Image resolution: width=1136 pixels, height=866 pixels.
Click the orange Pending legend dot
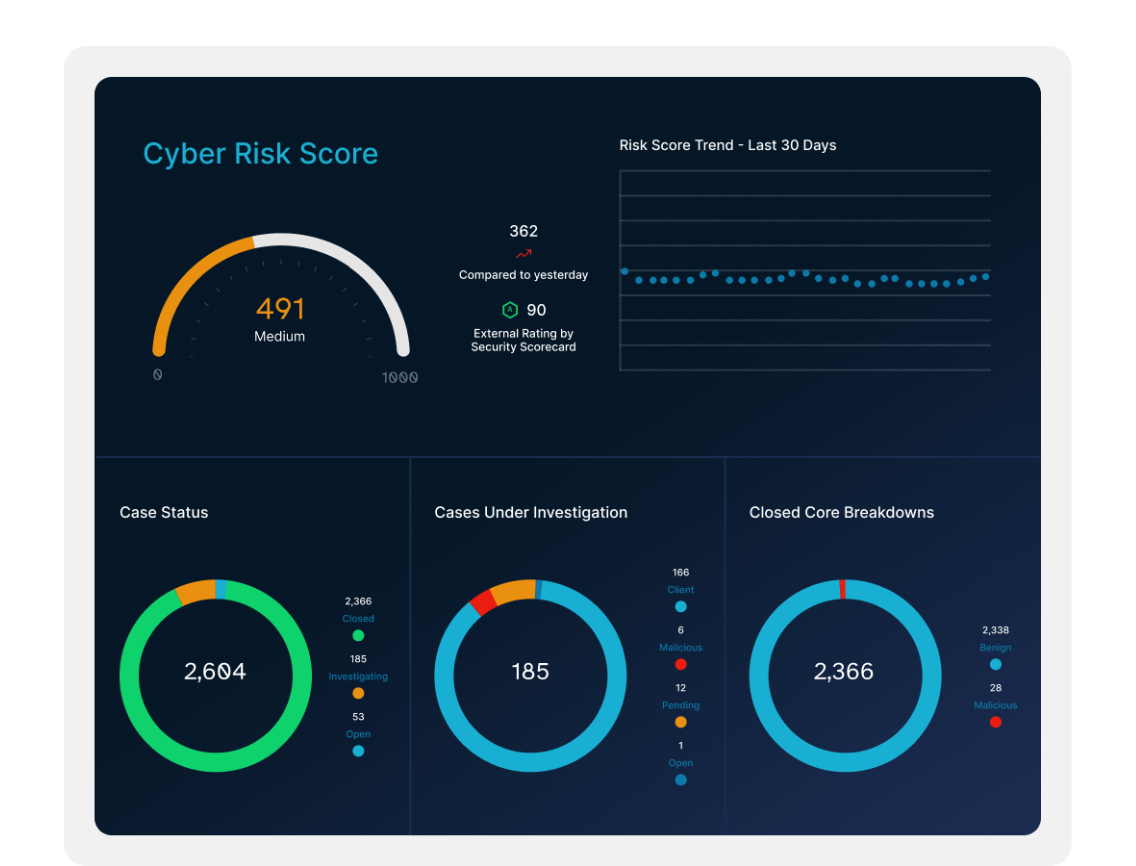(681, 722)
